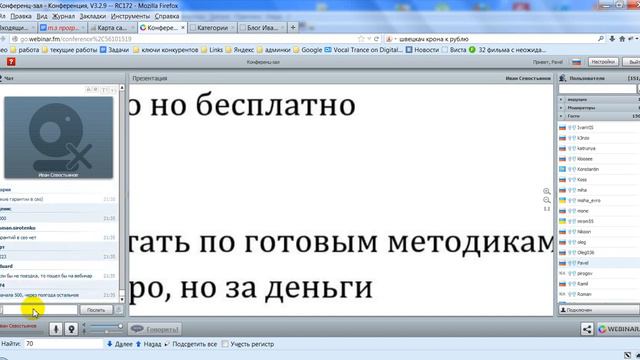The width and height of the screenshot is (640, 360).
Task: Open the Вид menu
Action: pos(42,16)
